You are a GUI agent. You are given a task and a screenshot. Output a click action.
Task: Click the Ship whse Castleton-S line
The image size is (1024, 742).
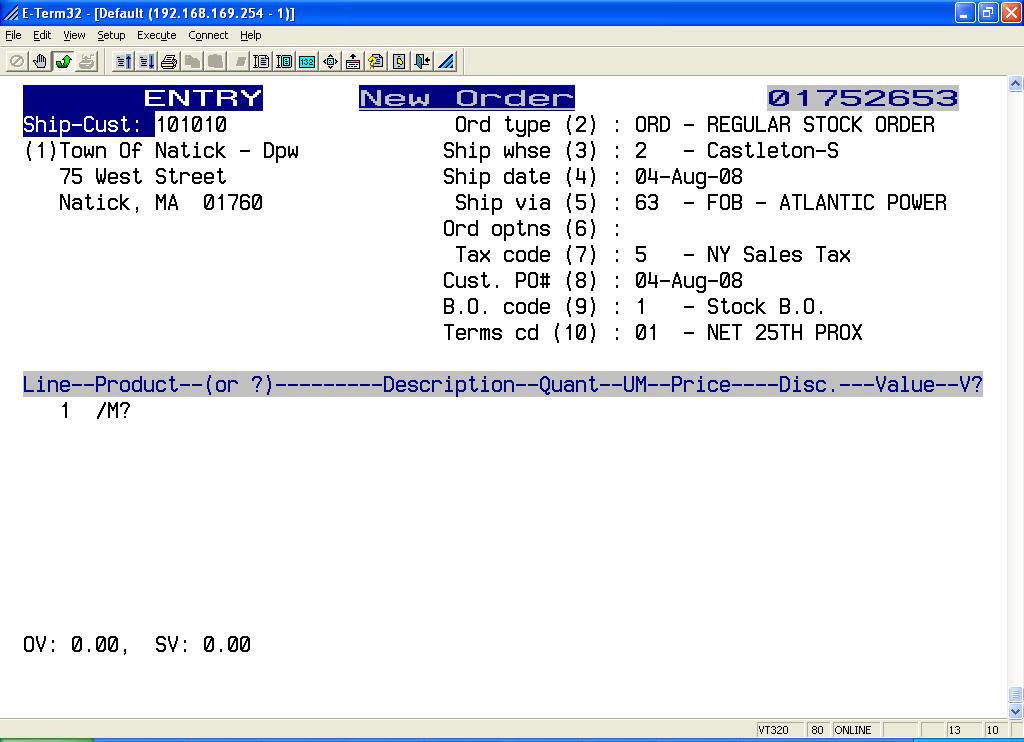pyautogui.click(x=641, y=151)
